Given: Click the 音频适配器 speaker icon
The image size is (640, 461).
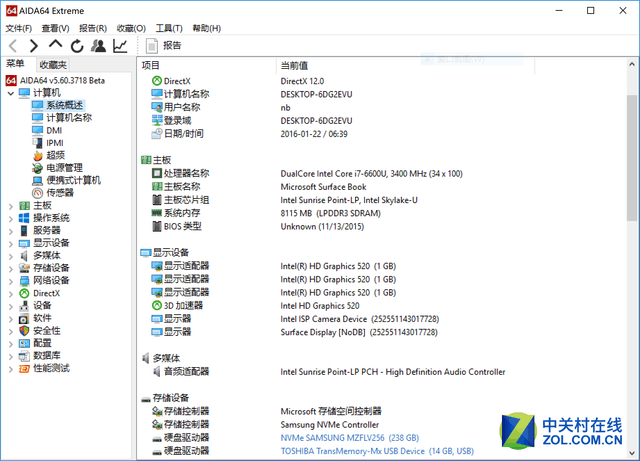Looking at the screenshot, I should click(x=157, y=372).
